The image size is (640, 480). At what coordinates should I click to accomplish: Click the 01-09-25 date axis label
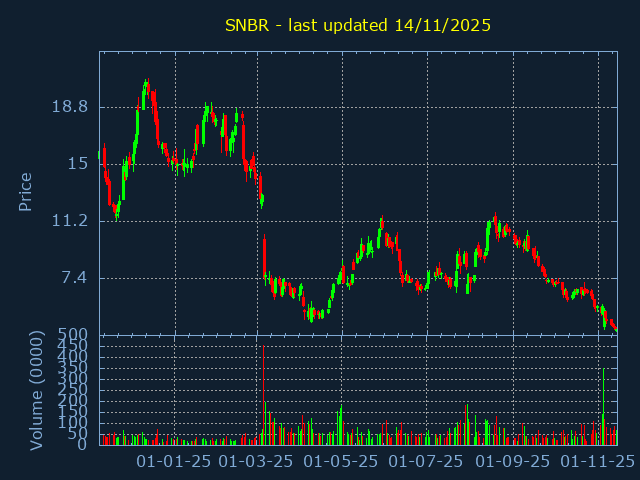point(513,461)
